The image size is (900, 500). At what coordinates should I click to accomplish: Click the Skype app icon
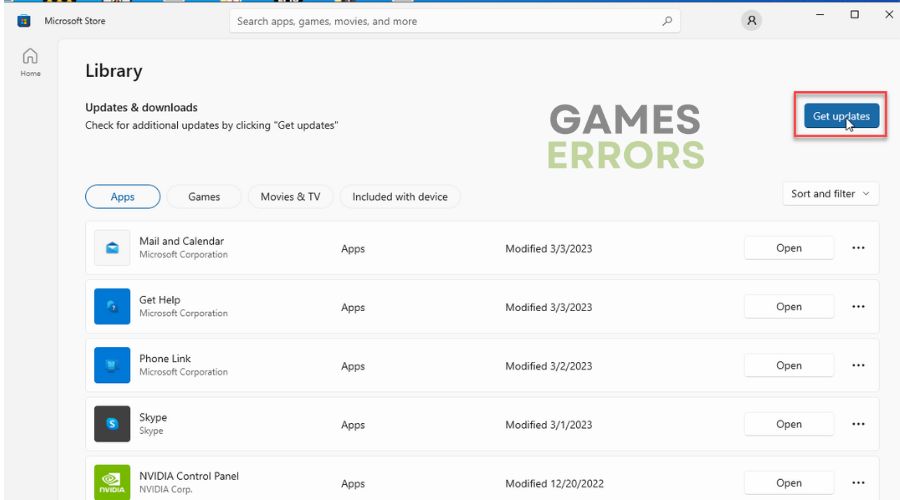(112, 424)
